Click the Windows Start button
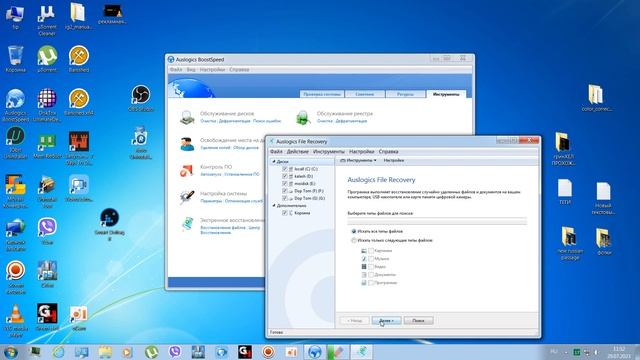640x360 pixels. point(11,352)
